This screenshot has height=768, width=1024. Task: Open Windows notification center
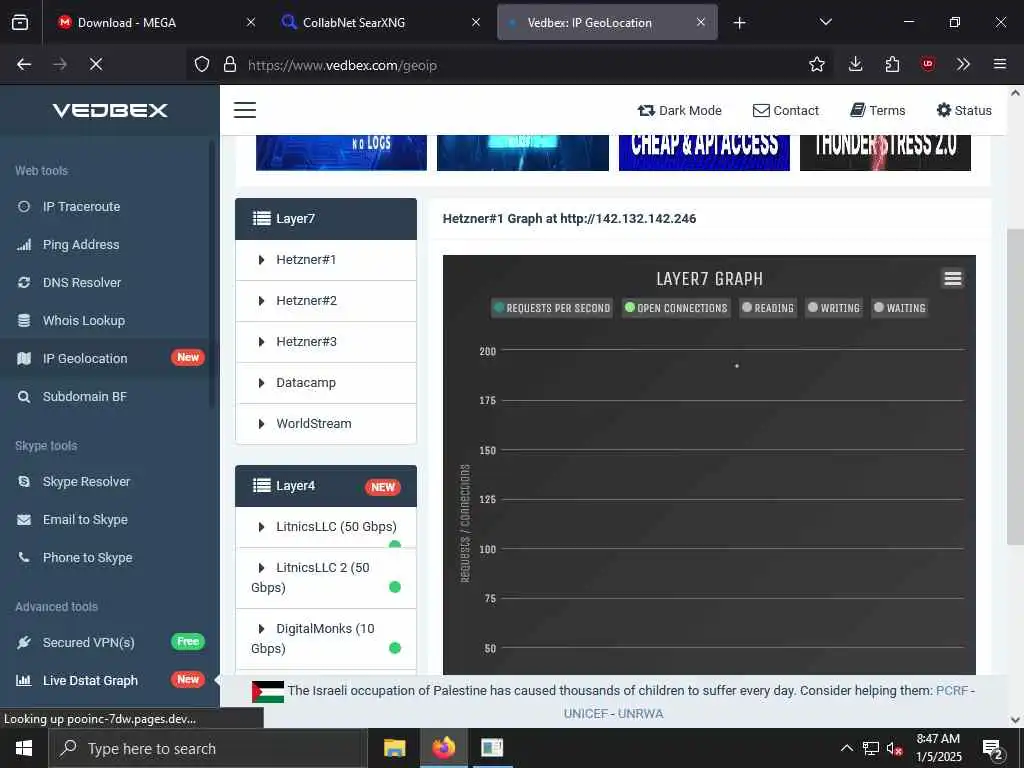pos(992,749)
